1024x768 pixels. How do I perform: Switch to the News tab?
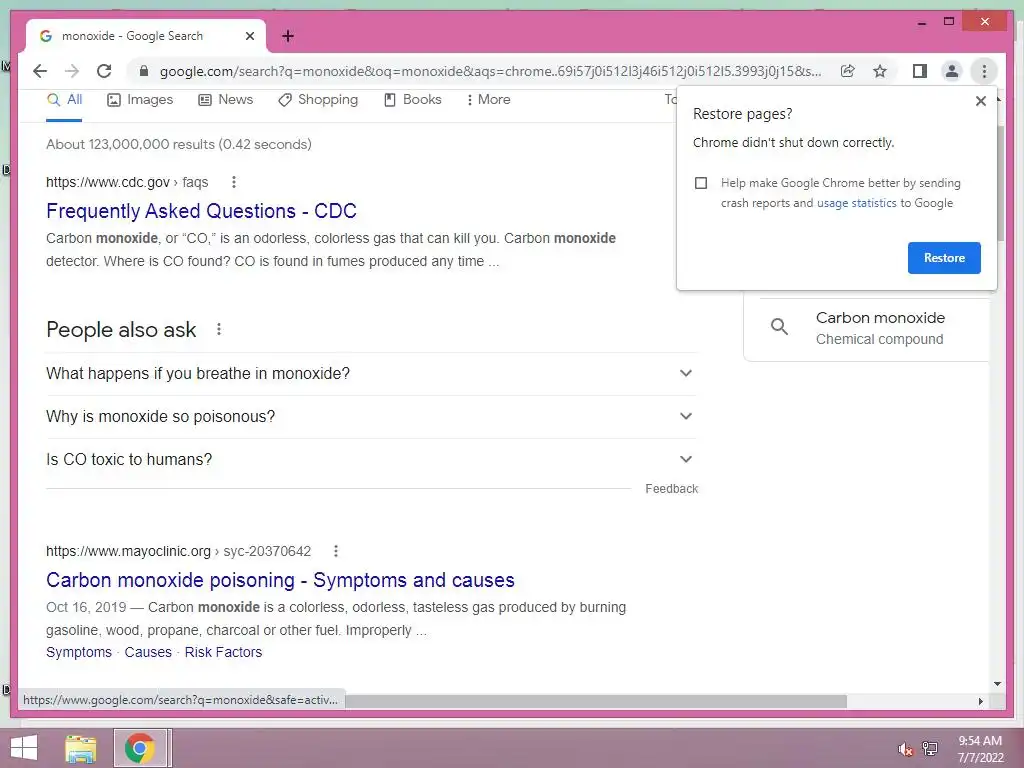(226, 99)
